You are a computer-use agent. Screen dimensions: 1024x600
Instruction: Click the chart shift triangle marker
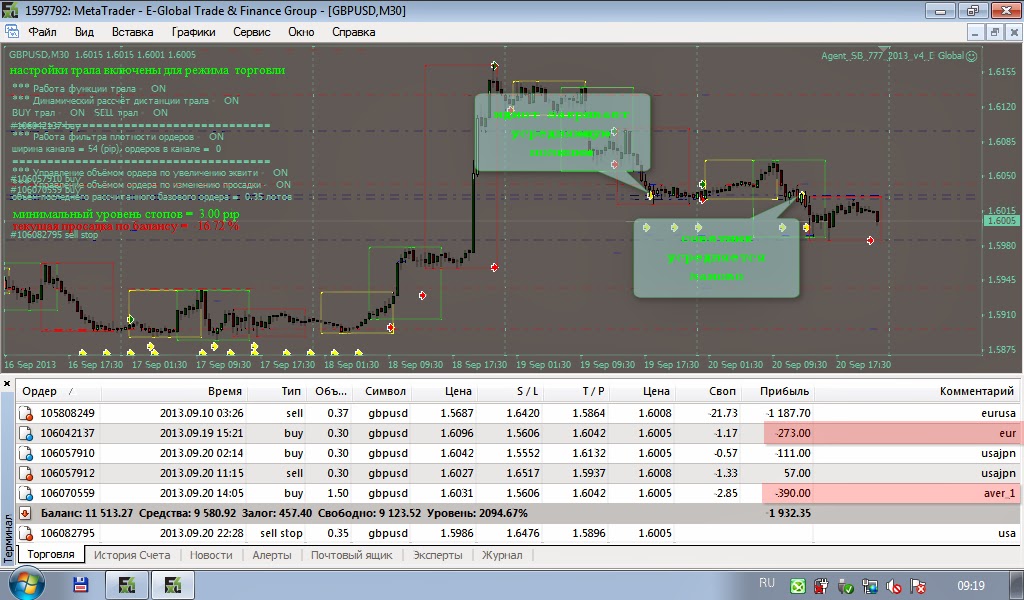tap(884, 49)
